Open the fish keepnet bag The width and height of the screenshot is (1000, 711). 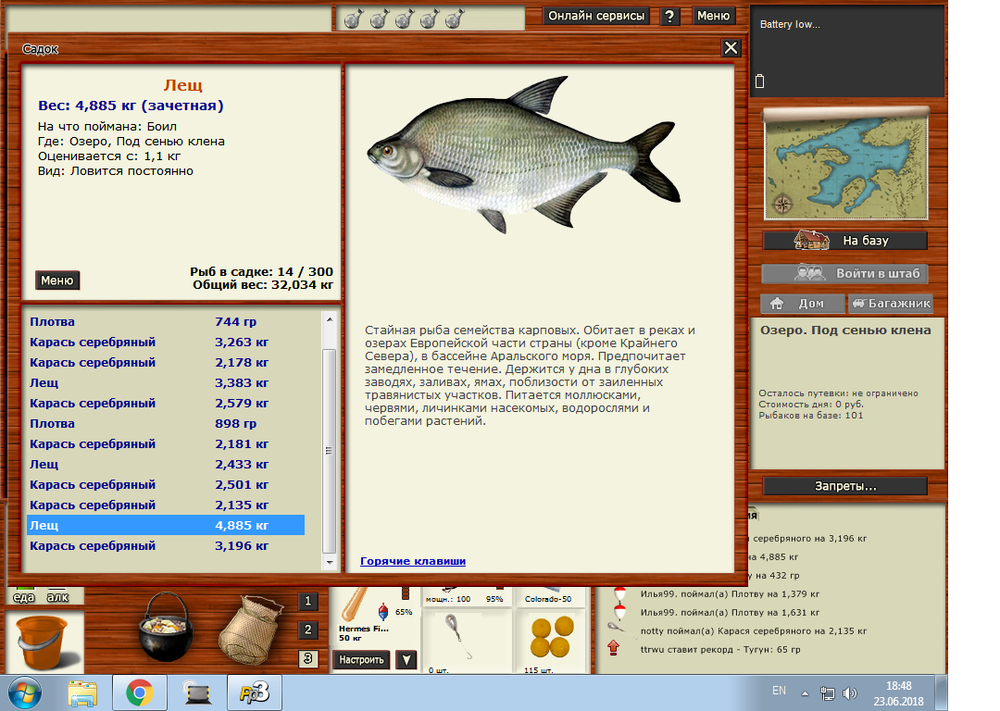247,629
